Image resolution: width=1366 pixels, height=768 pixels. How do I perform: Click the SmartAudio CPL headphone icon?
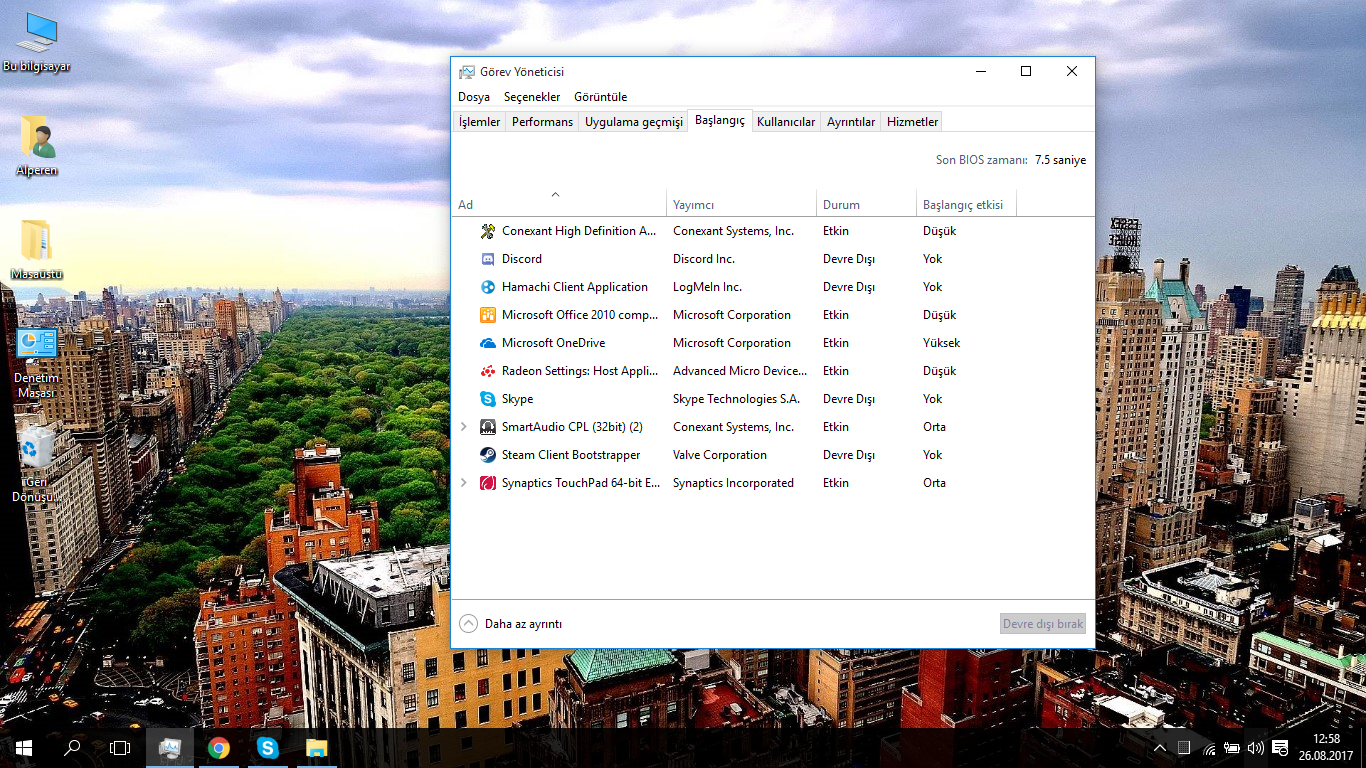[x=488, y=427]
